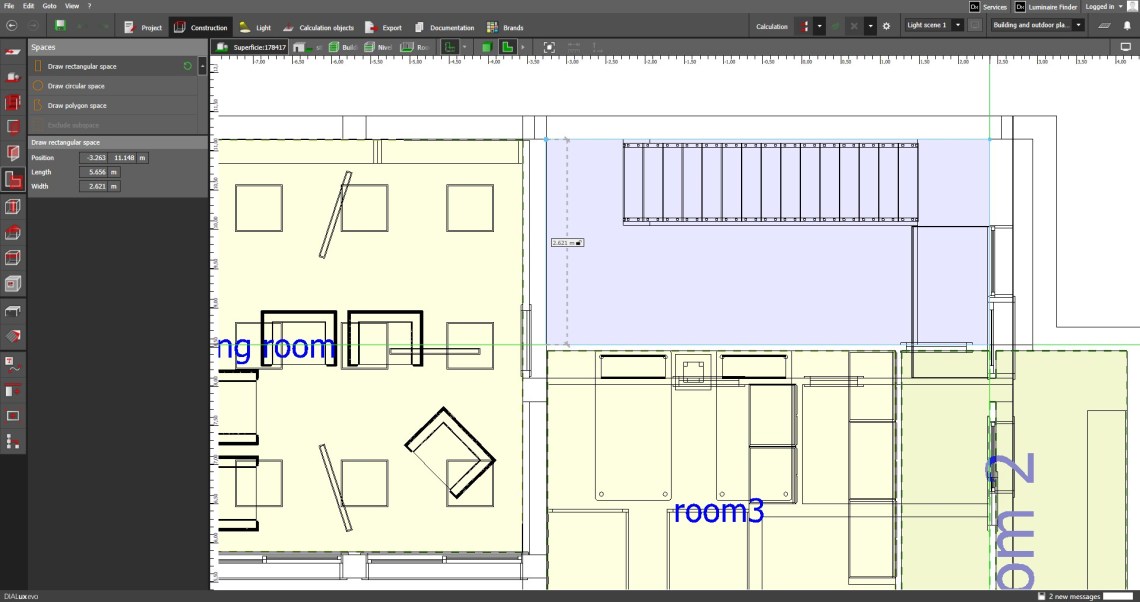Toggle the 3D green cube view
The height and width of the screenshot is (602, 1140).
[x=487, y=47]
